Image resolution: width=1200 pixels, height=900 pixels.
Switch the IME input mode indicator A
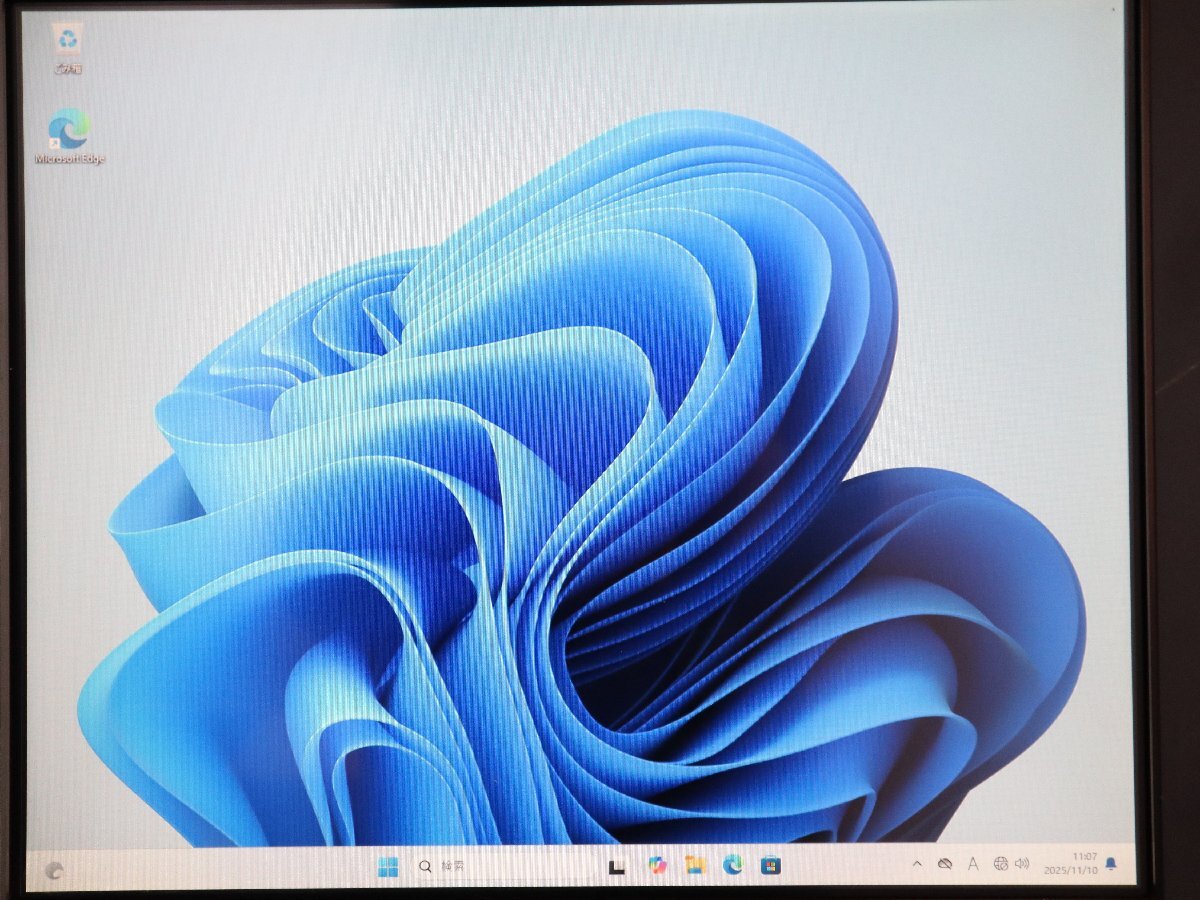(972, 864)
